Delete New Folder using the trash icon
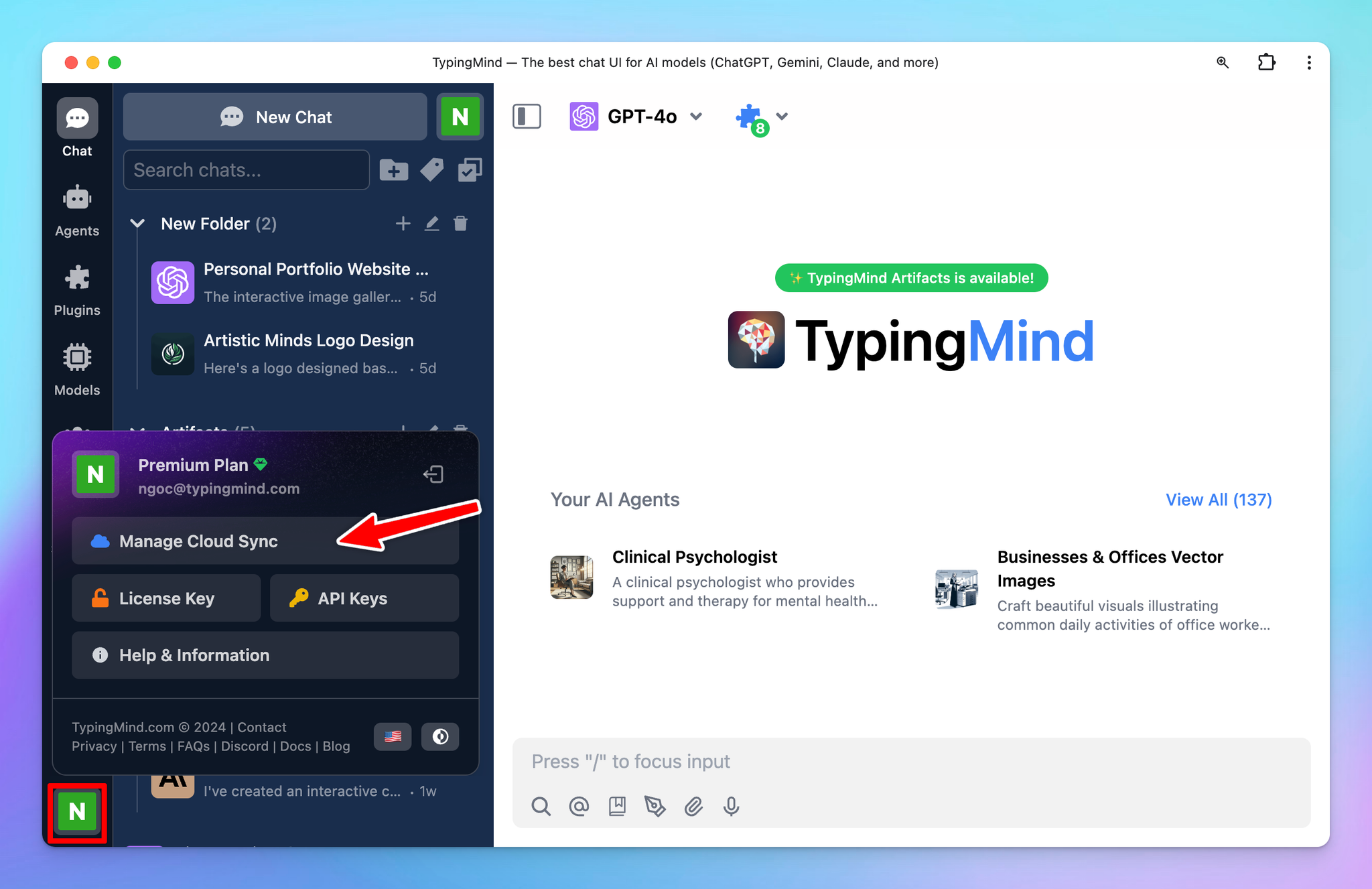 pyautogui.click(x=460, y=223)
